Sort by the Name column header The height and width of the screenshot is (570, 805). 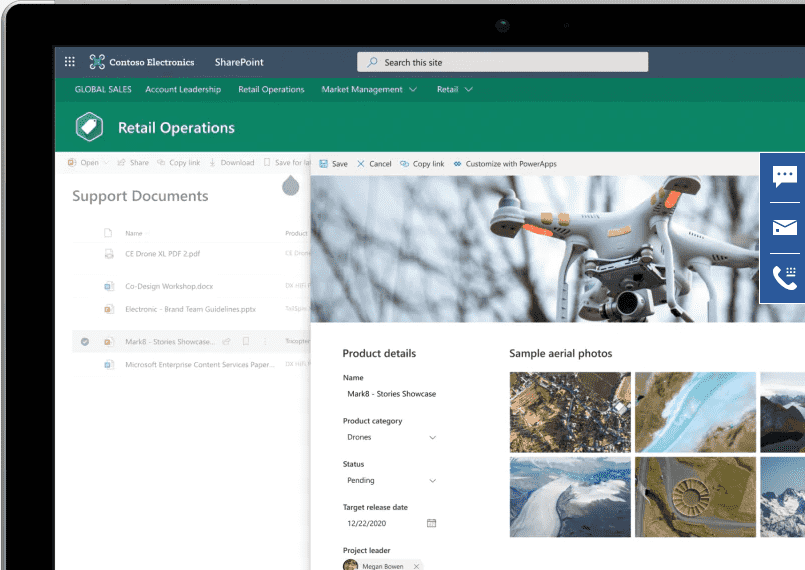click(134, 233)
